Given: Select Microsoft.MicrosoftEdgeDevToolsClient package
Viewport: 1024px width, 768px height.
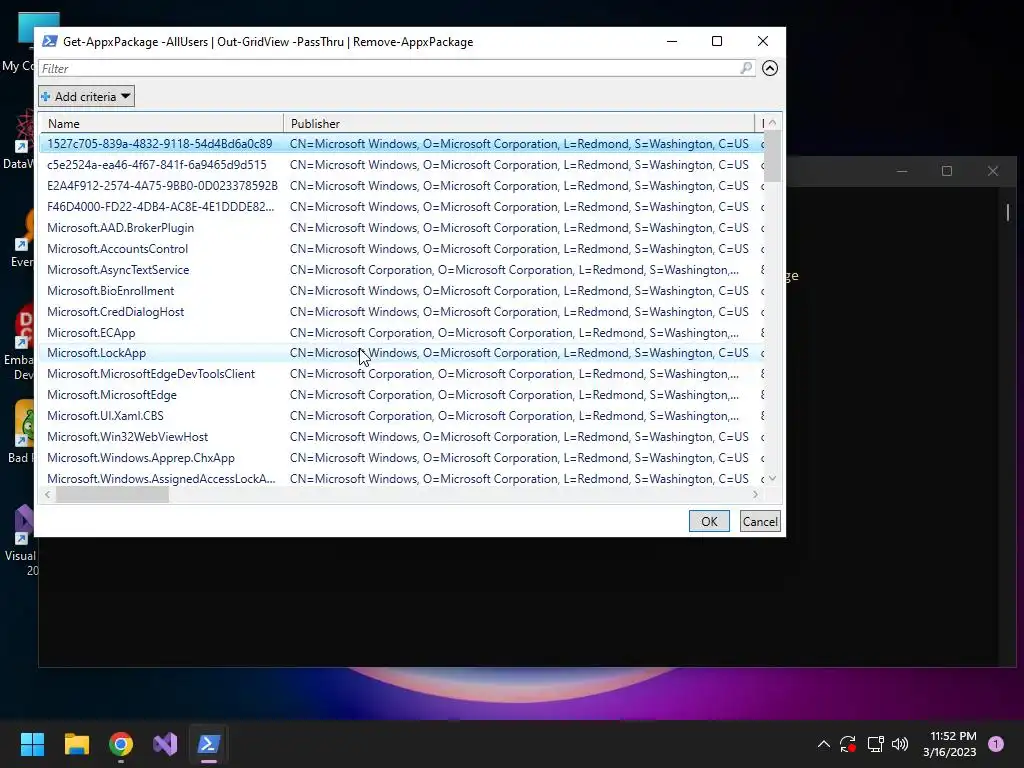Looking at the screenshot, I should (402, 374).
